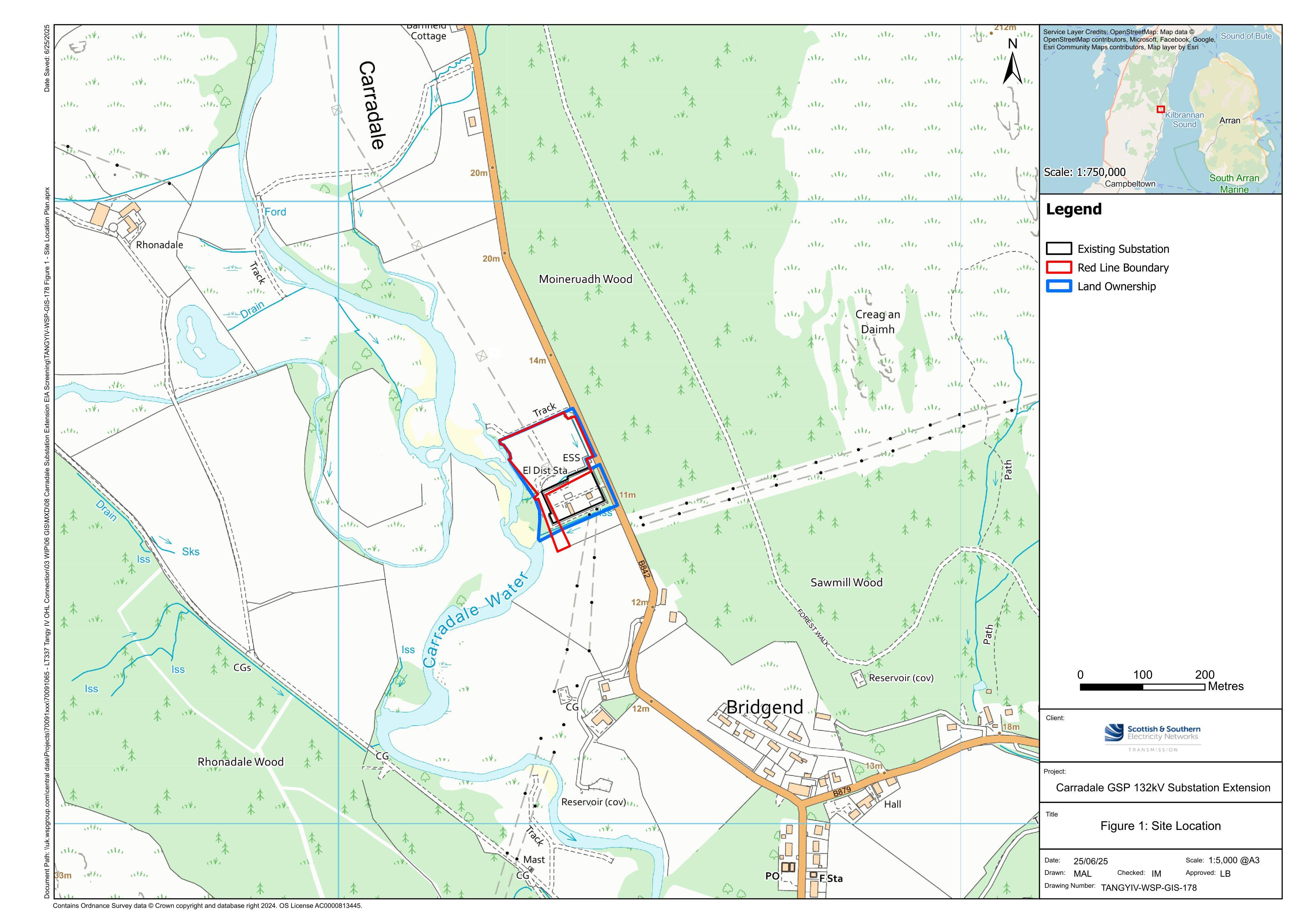Click the 'Rhonadale' farm label
1307x924 pixels.
[x=160, y=245]
